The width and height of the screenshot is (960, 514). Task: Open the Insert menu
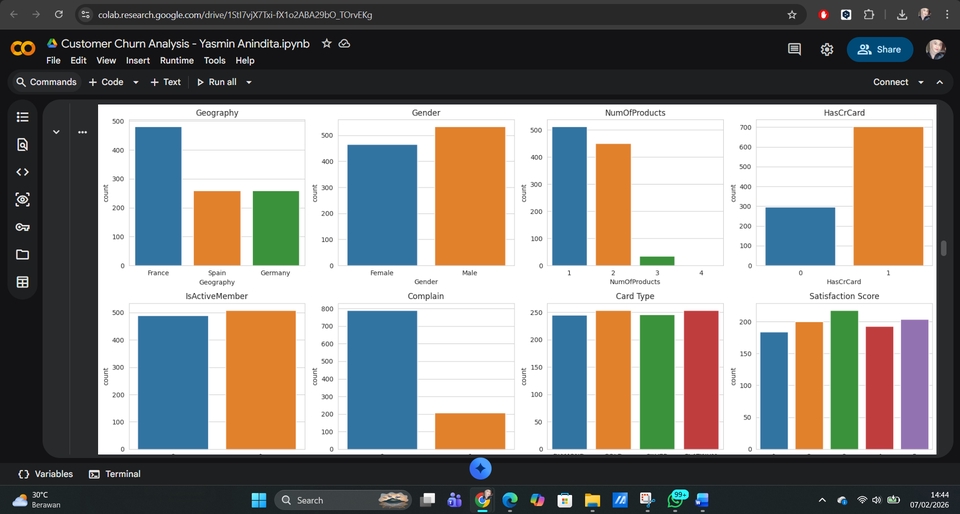coord(138,61)
